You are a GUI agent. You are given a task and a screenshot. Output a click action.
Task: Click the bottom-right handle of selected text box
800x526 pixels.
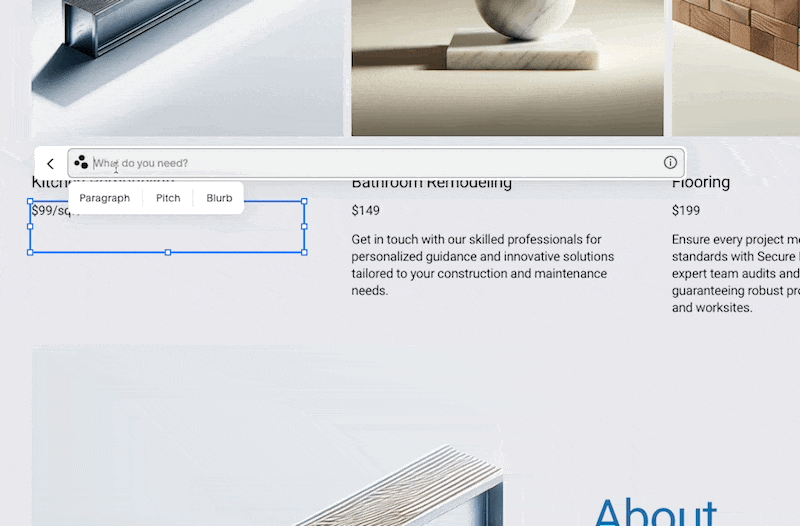click(x=304, y=253)
